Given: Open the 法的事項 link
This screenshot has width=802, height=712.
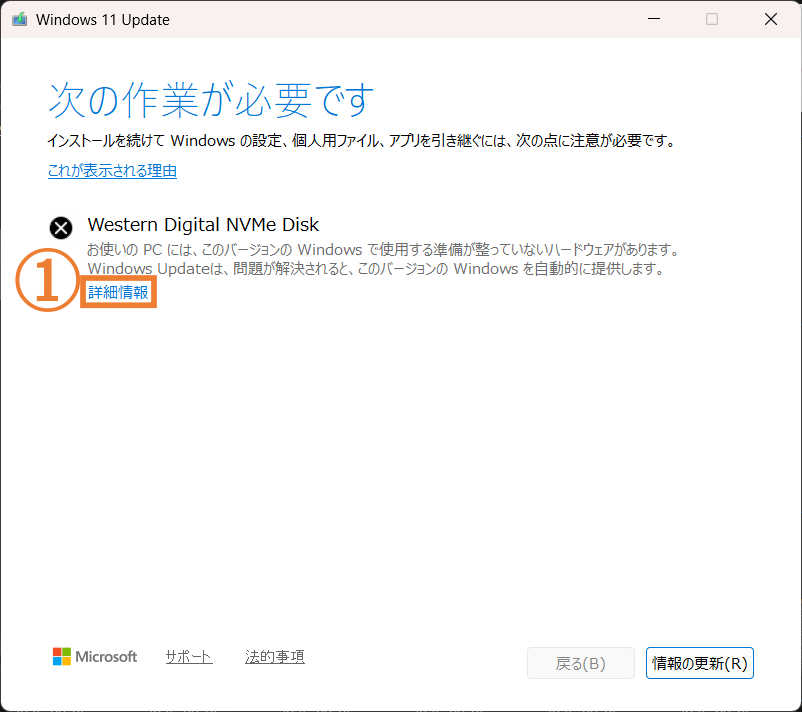Looking at the screenshot, I should pyautogui.click(x=275, y=657).
